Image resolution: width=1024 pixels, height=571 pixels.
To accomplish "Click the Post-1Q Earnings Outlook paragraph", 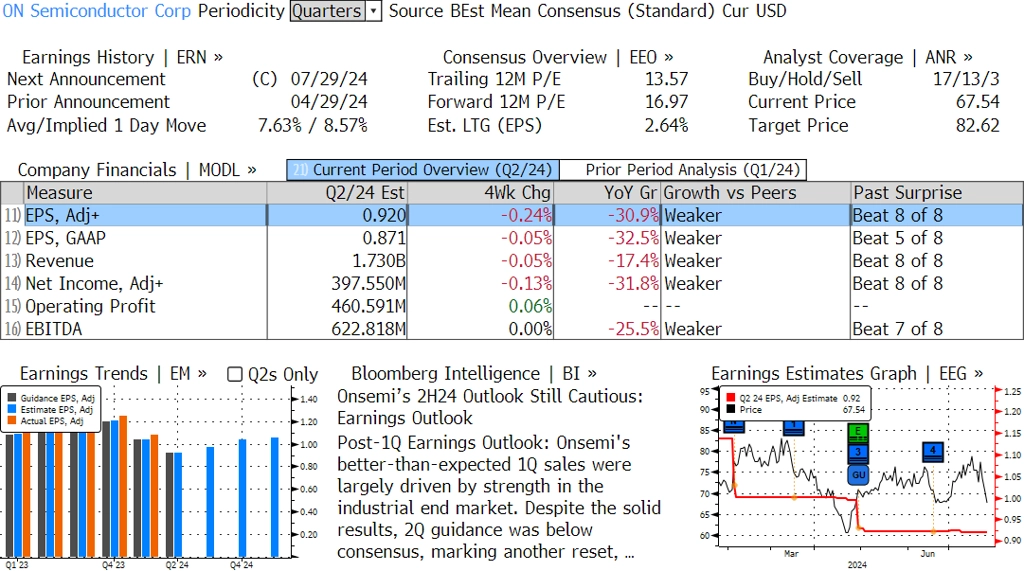I will tap(499, 497).
